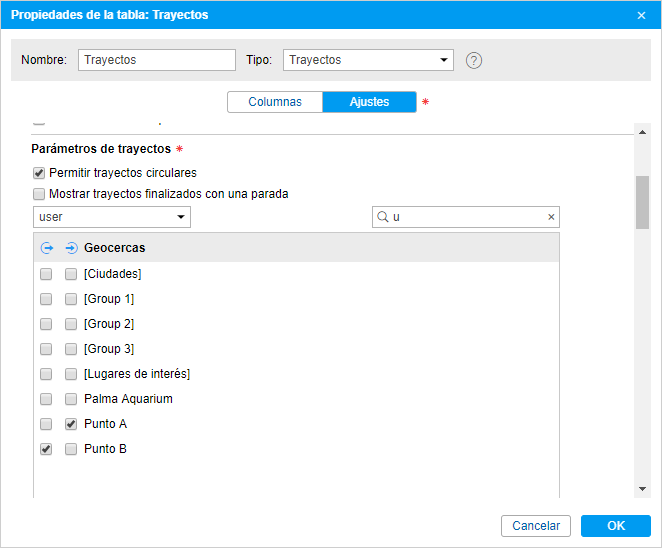Screen dimensions: 662x548
Task: Click the scrollbar down arrow
Action: click(642, 489)
